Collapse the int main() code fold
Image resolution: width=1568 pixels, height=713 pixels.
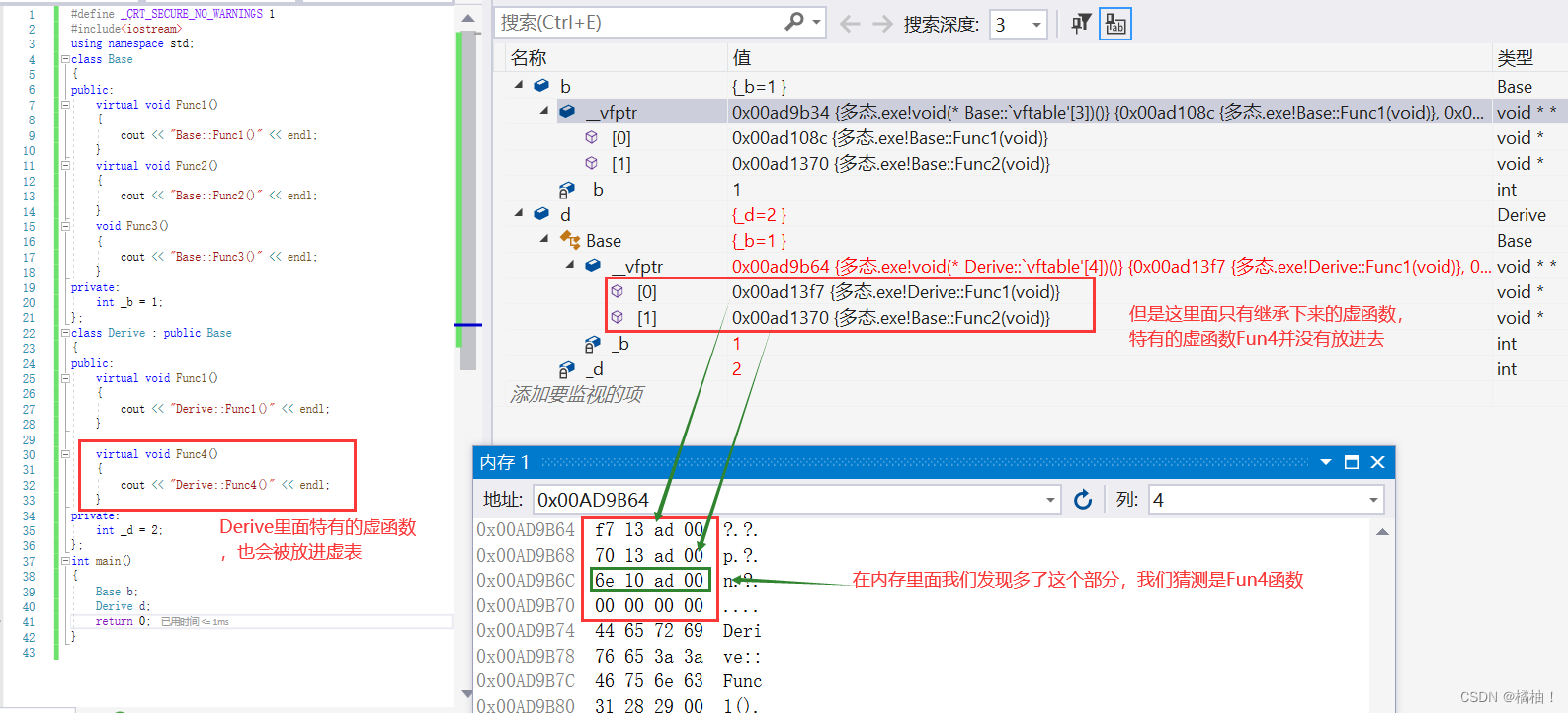pyautogui.click(x=65, y=561)
